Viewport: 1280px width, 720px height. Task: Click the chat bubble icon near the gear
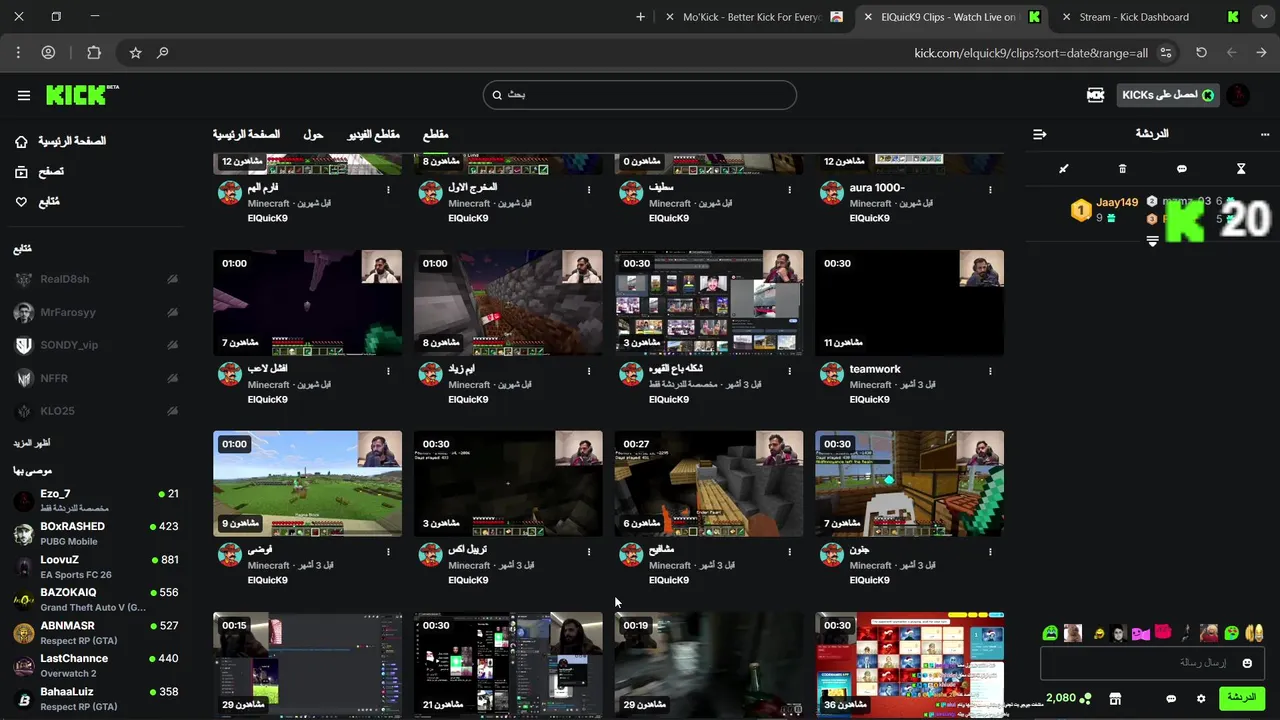pyautogui.click(x=1171, y=698)
